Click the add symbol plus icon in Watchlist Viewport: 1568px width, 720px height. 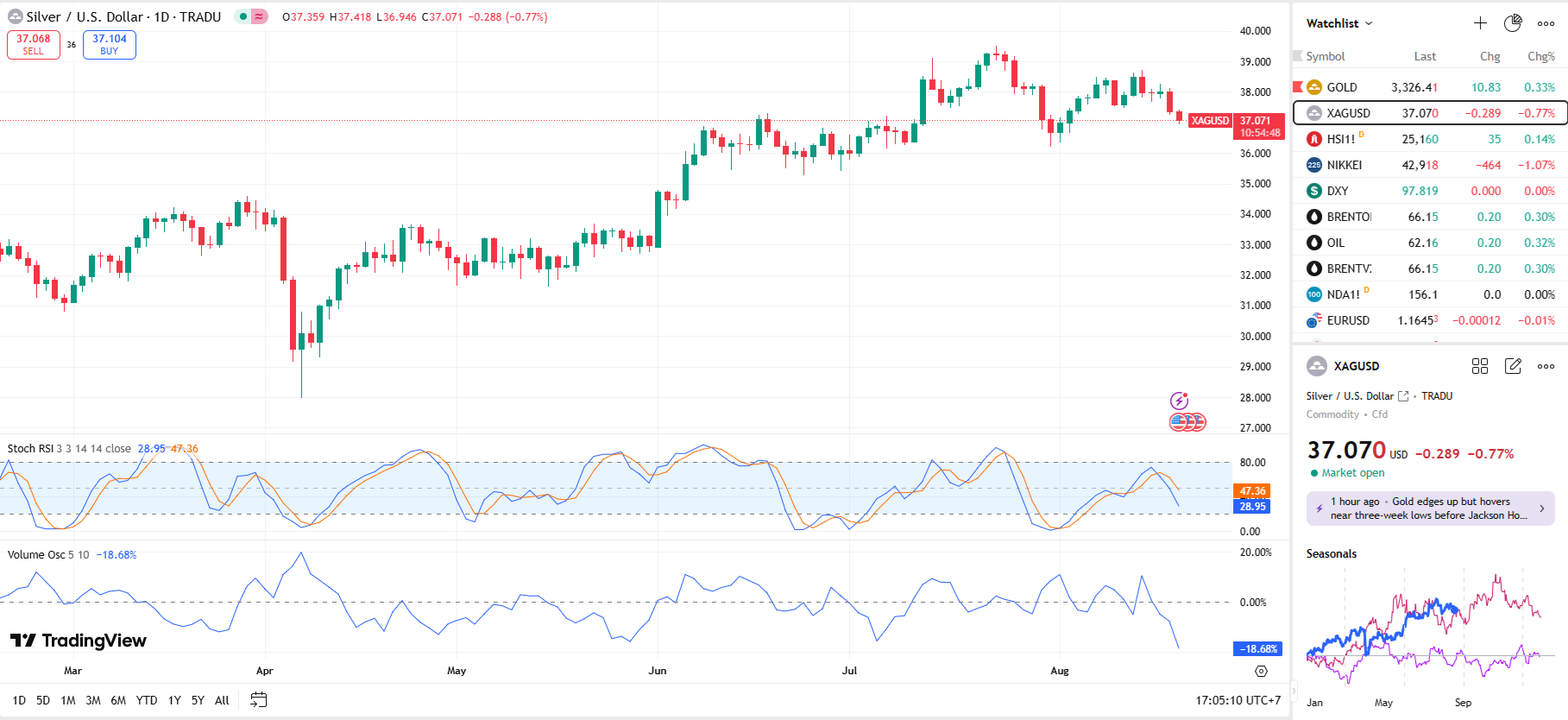[x=1480, y=23]
